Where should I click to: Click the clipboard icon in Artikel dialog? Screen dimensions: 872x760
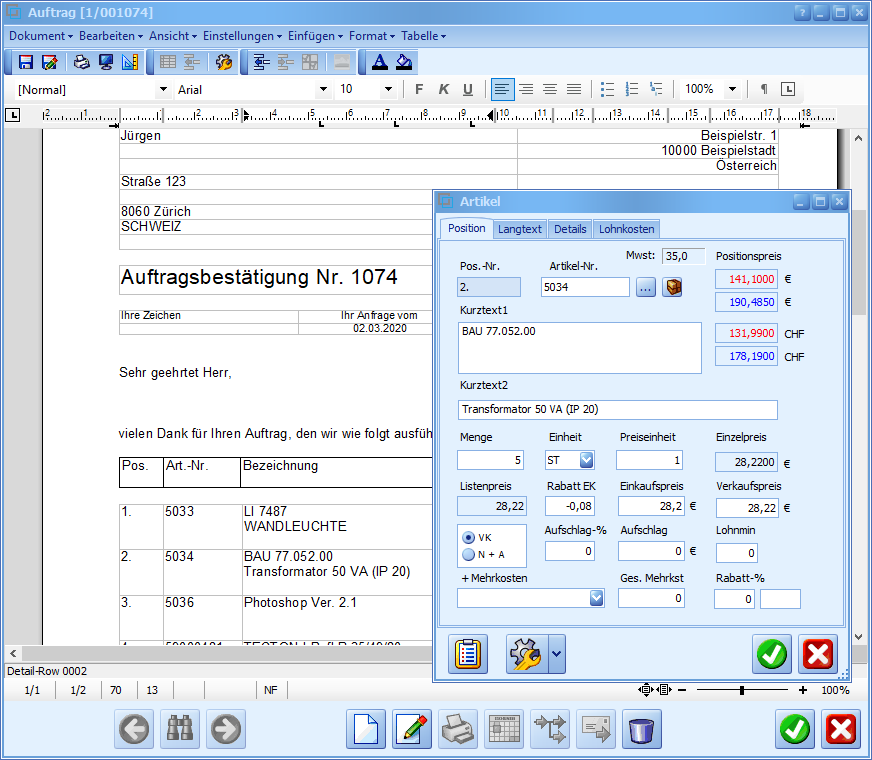click(468, 654)
